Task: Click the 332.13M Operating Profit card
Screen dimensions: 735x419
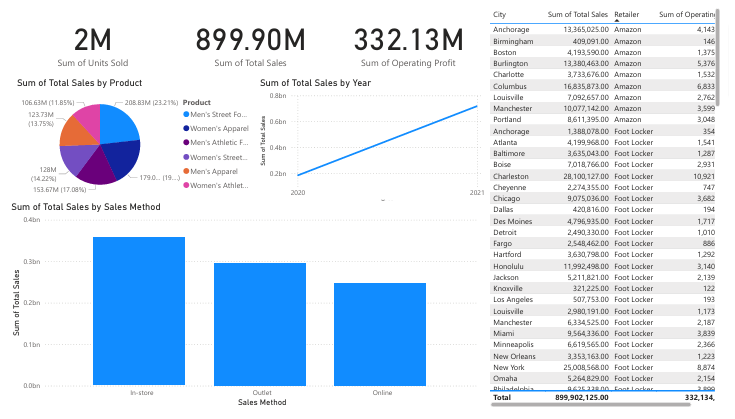Action: click(410, 48)
